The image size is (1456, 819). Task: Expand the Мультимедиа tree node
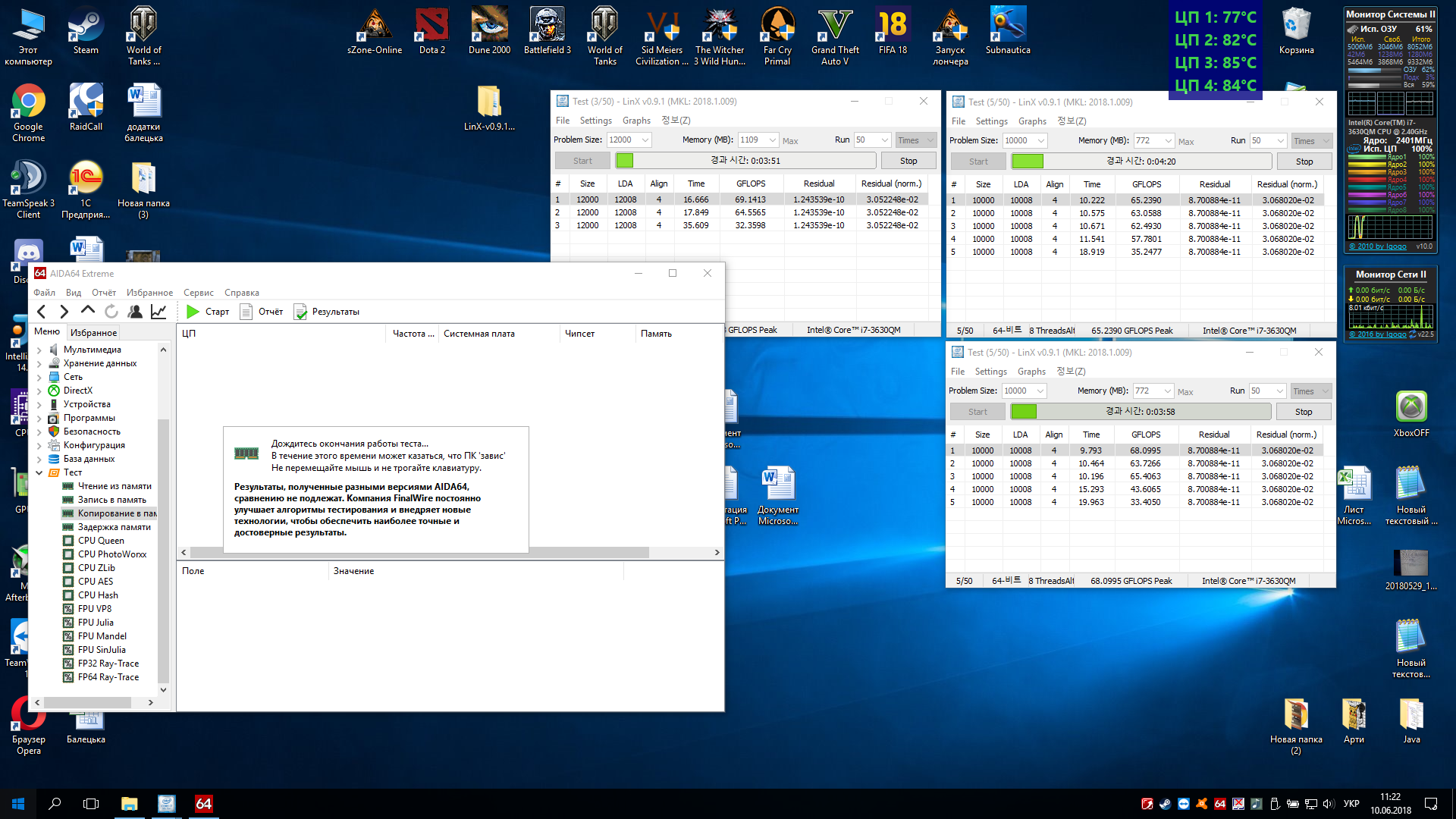coord(39,350)
